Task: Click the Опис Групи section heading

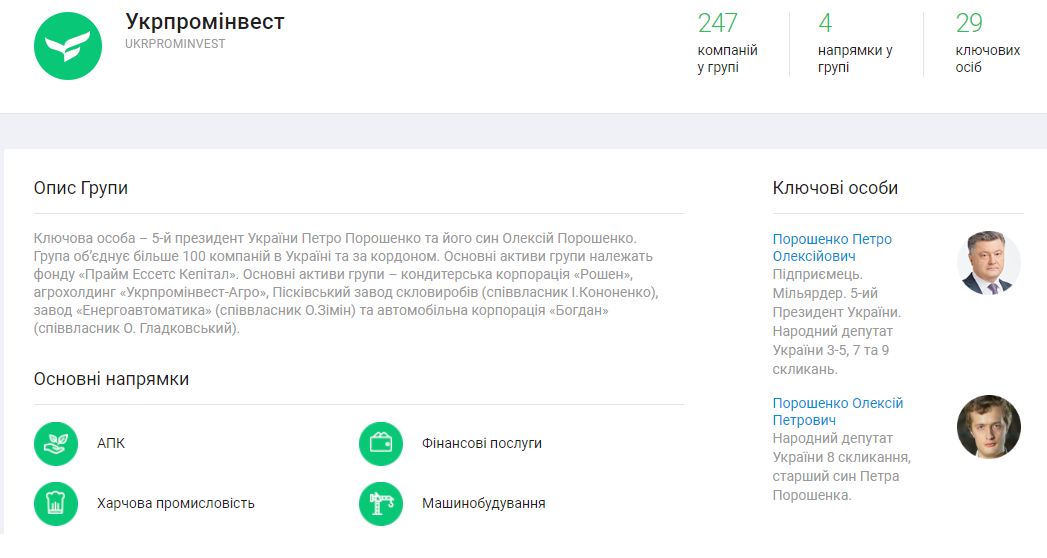Action: (81, 188)
